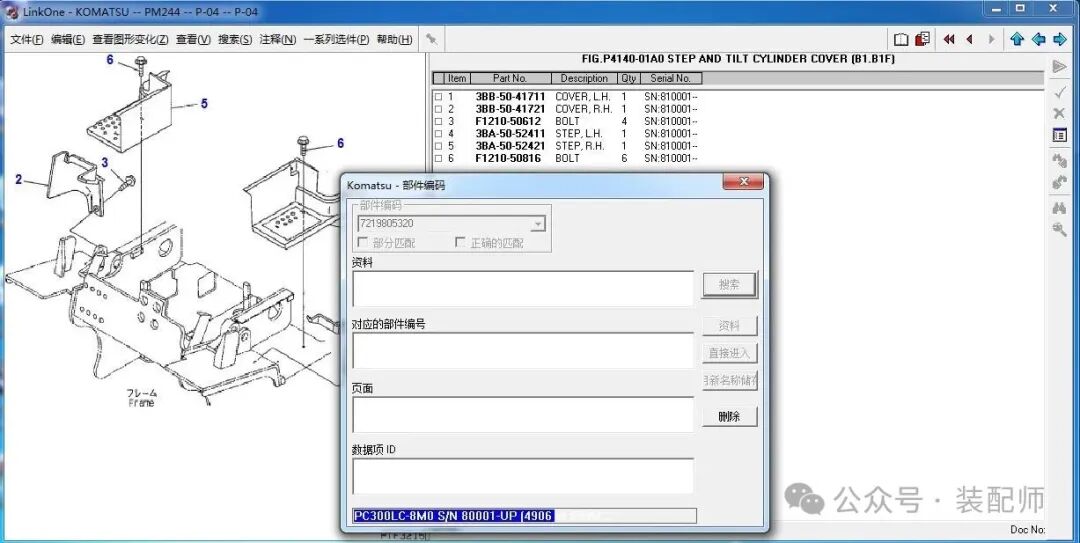Click the 对应的部件编号 list box
Image resolution: width=1080 pixels, height=543 pixels.
(523, 350)
